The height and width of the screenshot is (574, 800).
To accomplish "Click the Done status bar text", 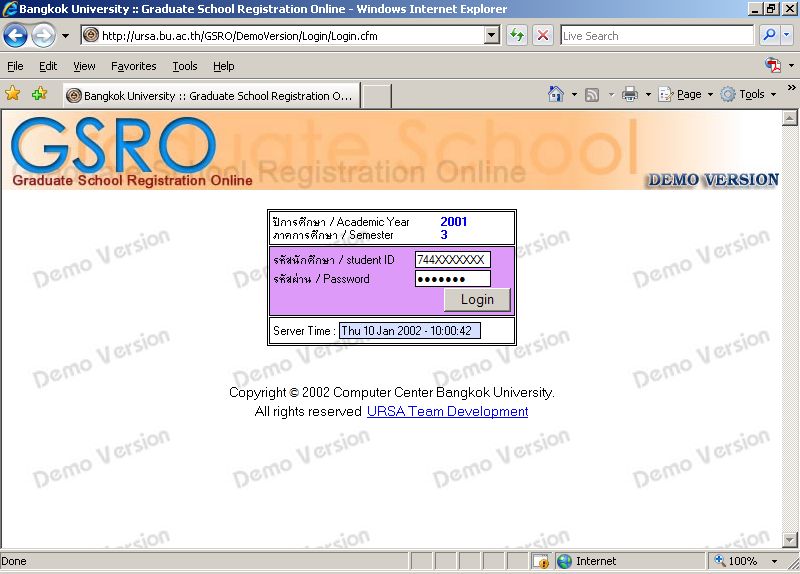I will [14, 561].
